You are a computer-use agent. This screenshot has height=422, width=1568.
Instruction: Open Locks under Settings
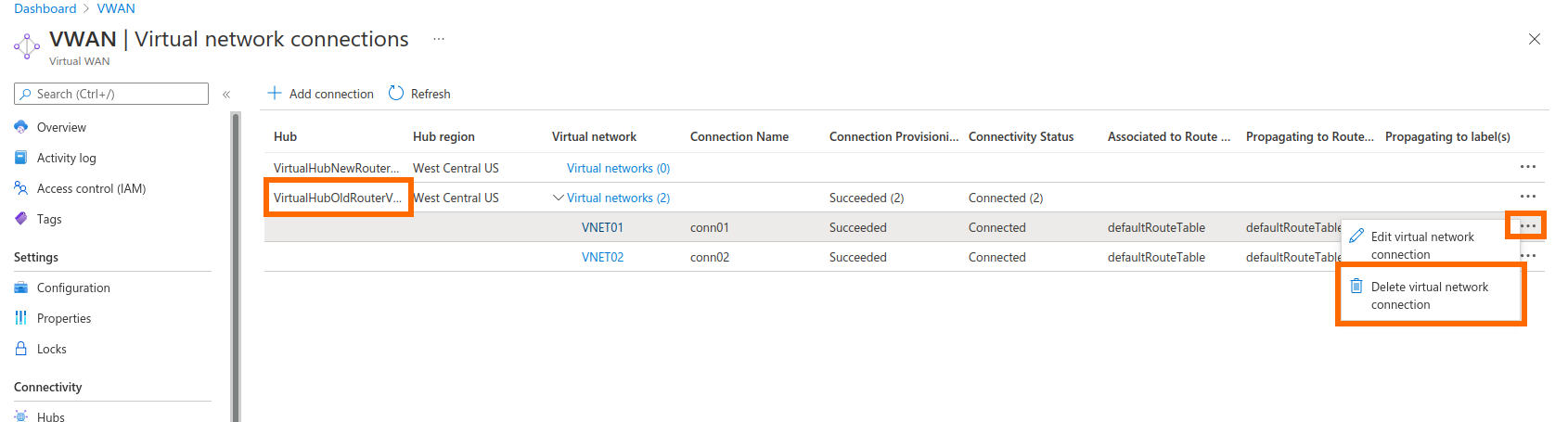[52, 350]
